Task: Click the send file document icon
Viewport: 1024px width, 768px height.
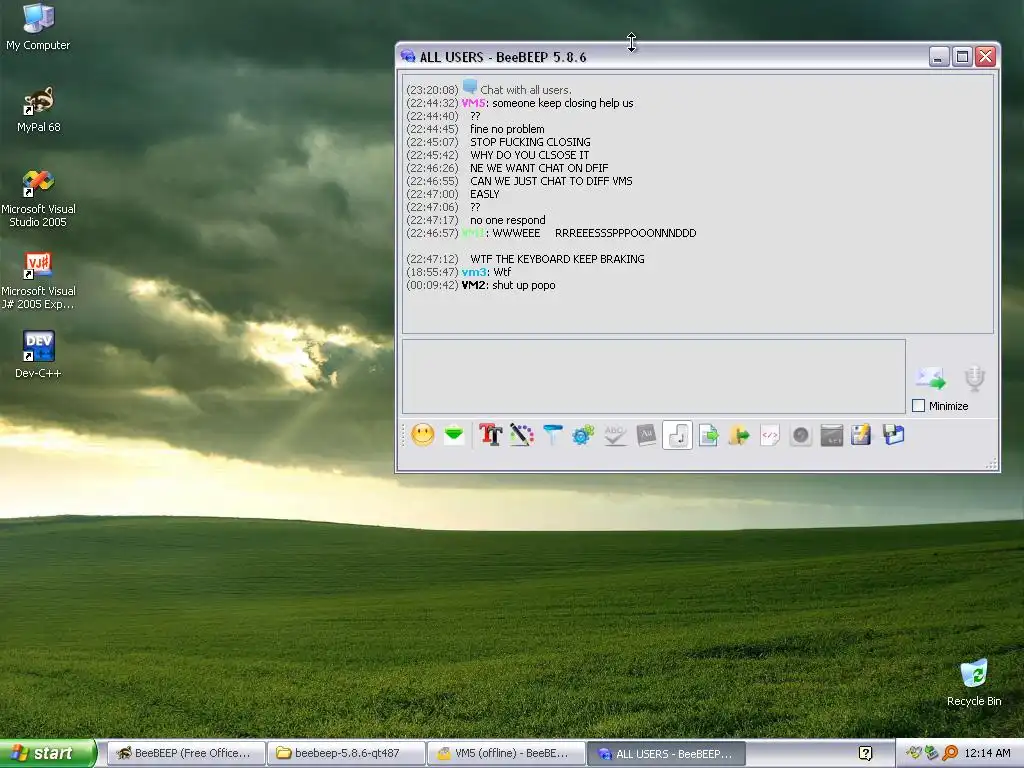Action: coord(709,435)
